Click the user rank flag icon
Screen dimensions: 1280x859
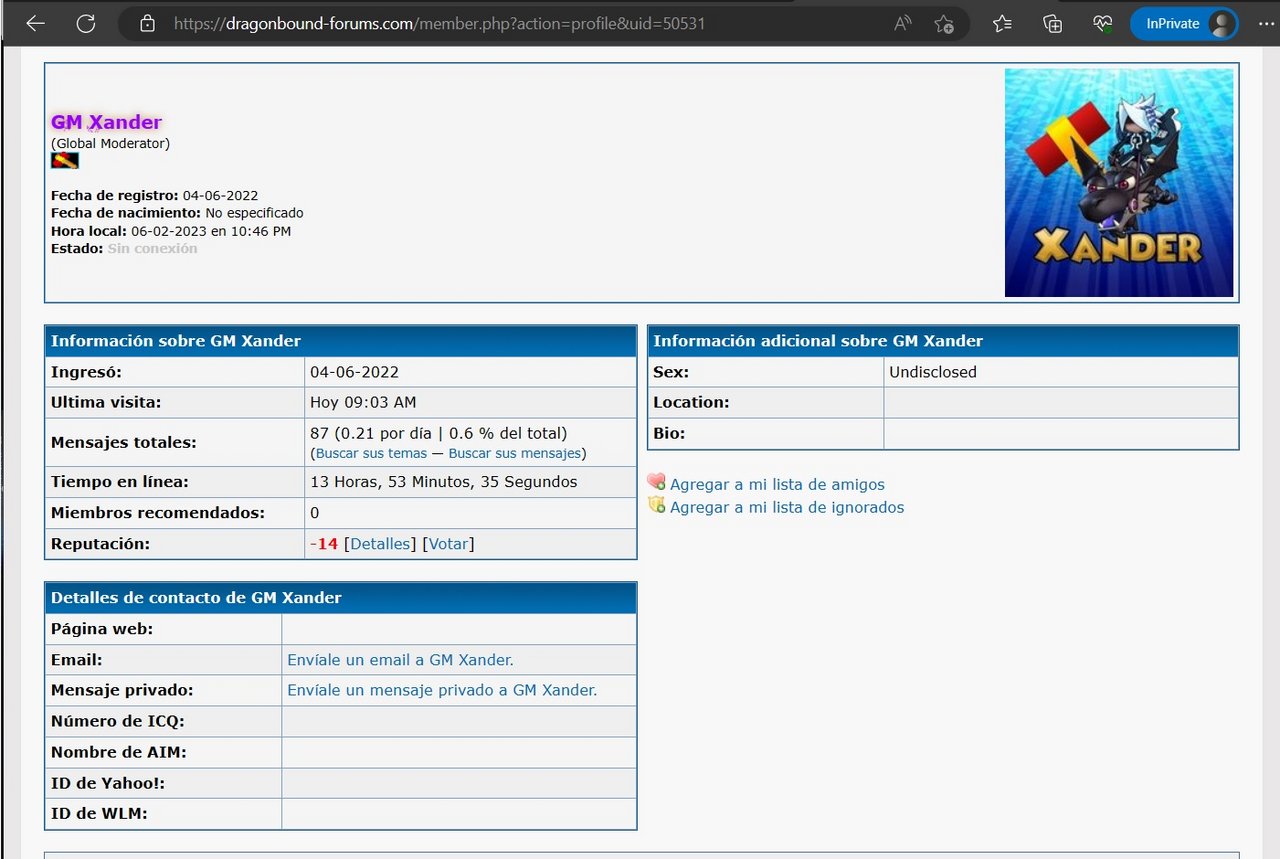[x=65, y=160]
